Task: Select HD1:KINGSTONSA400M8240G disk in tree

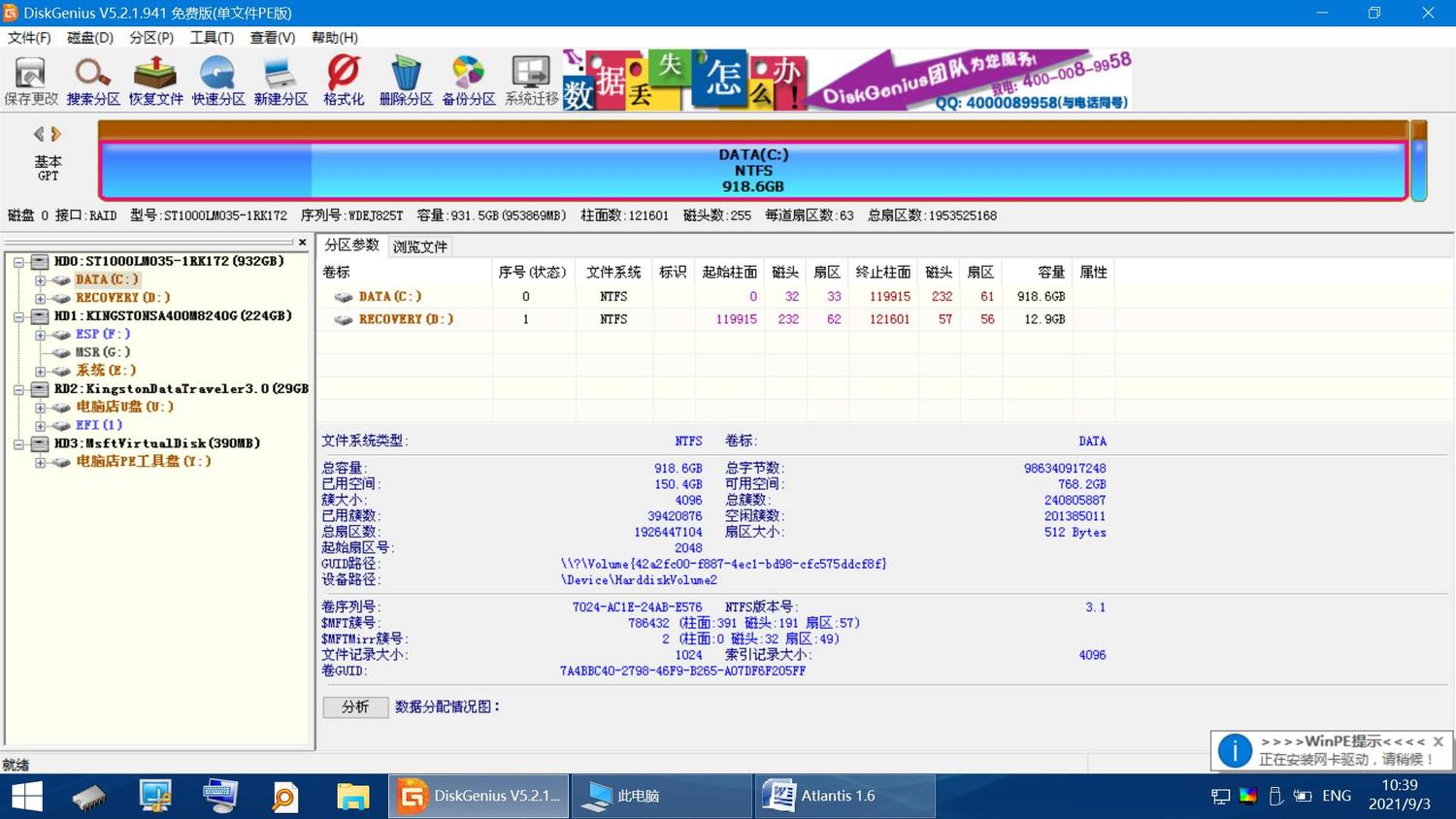Action: [x=173, y=316]
